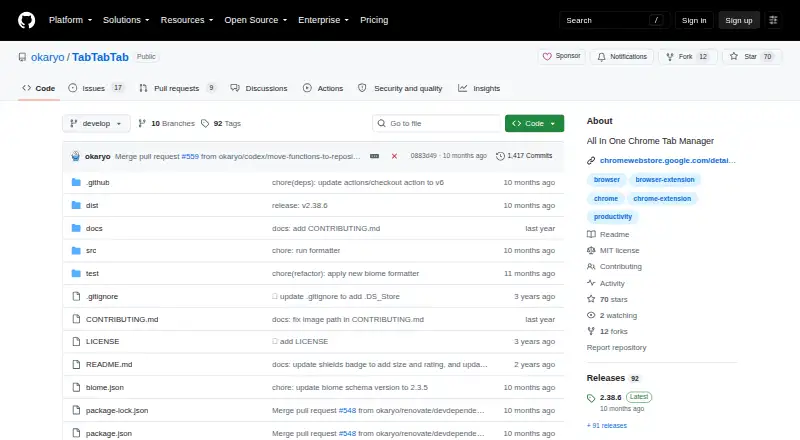The width and height of the screenshot is (800, 440).
Task: Open the green Code dropdown
Action: (534, 124)
